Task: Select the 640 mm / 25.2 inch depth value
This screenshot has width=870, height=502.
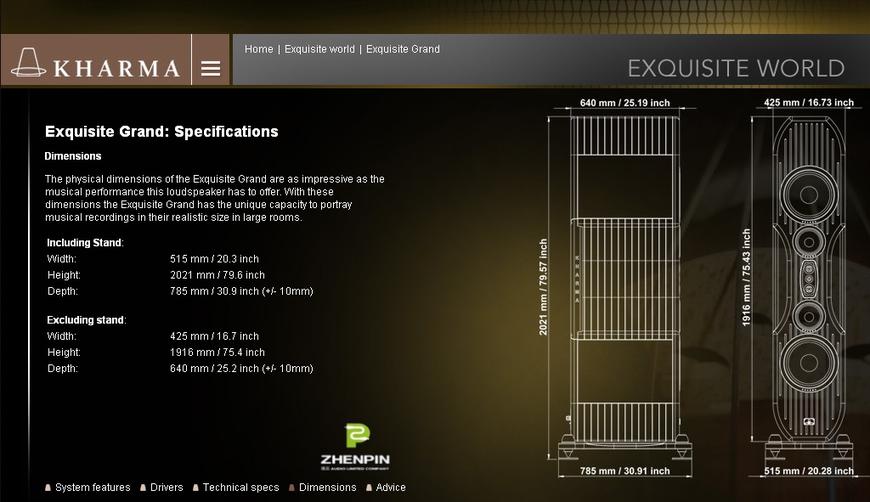Action: 241,368
